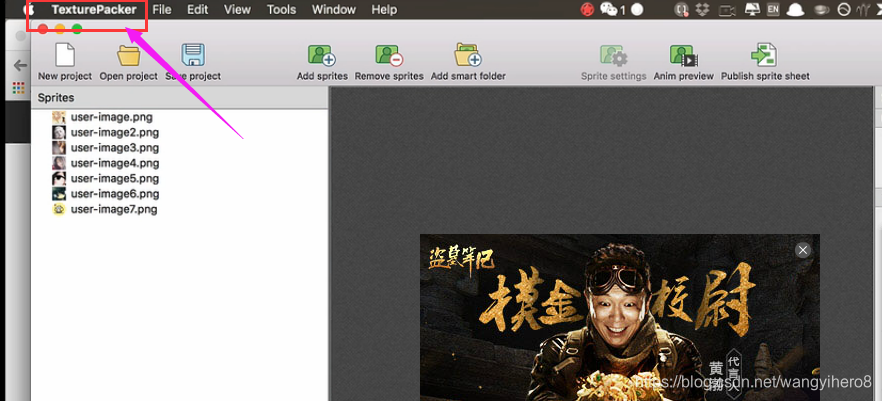The width and height of the screenshot is (882, 401).
Task: Click the New project toolbar icon
Action: click(65, 55)
